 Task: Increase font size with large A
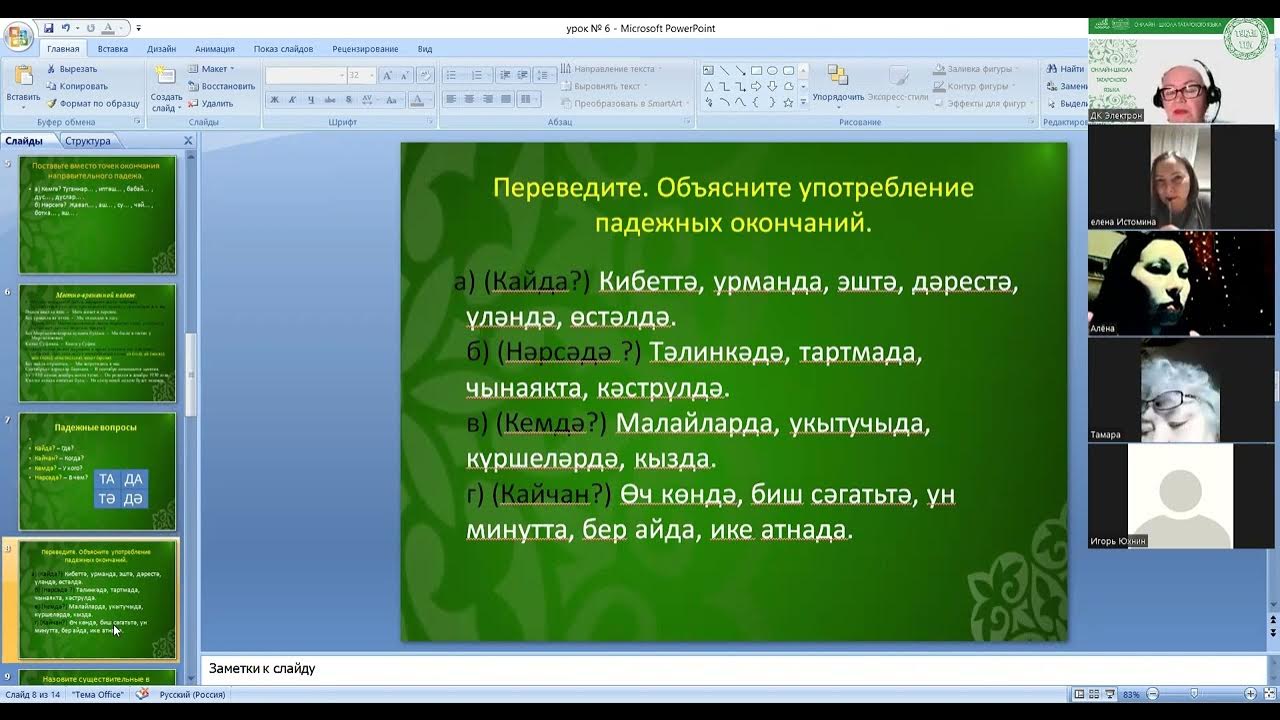[388, 76]
